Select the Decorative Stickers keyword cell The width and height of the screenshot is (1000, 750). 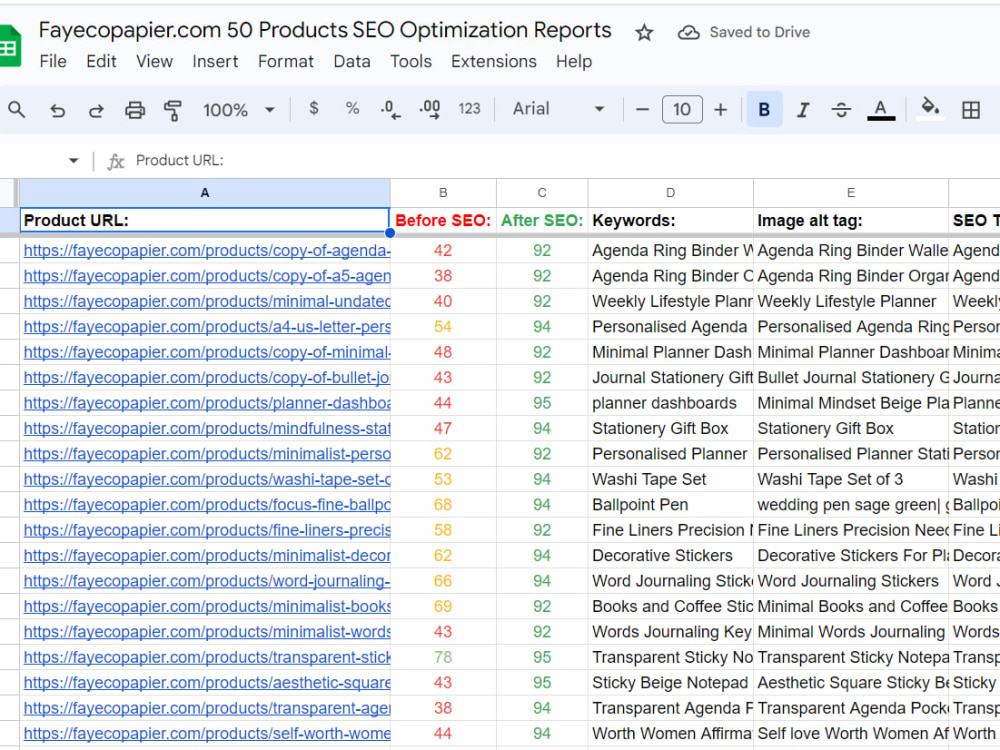pyautogui.click(x=670, y=555)
